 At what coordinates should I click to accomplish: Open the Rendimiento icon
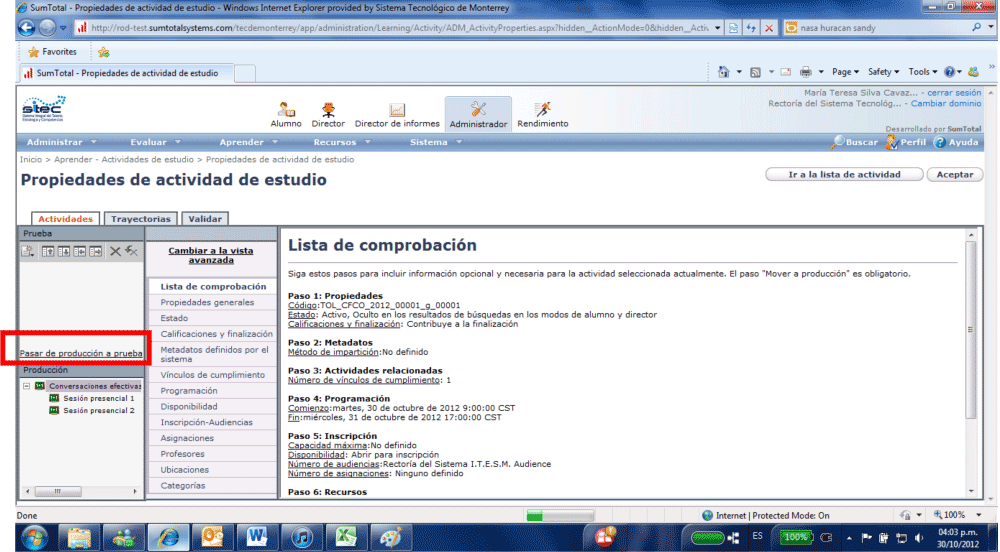[543, 115]
